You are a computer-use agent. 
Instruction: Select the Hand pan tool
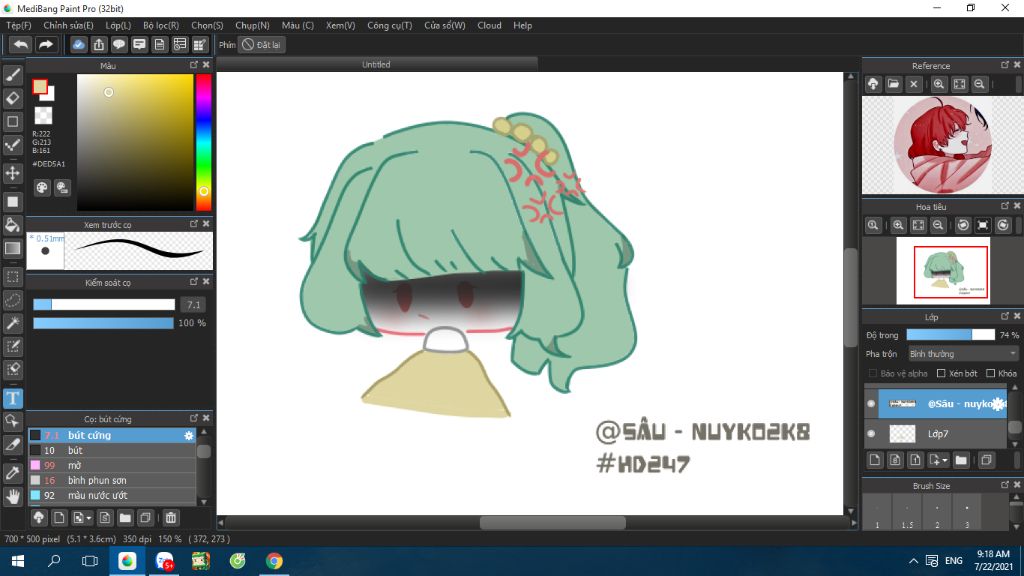[x=12, y=496]
